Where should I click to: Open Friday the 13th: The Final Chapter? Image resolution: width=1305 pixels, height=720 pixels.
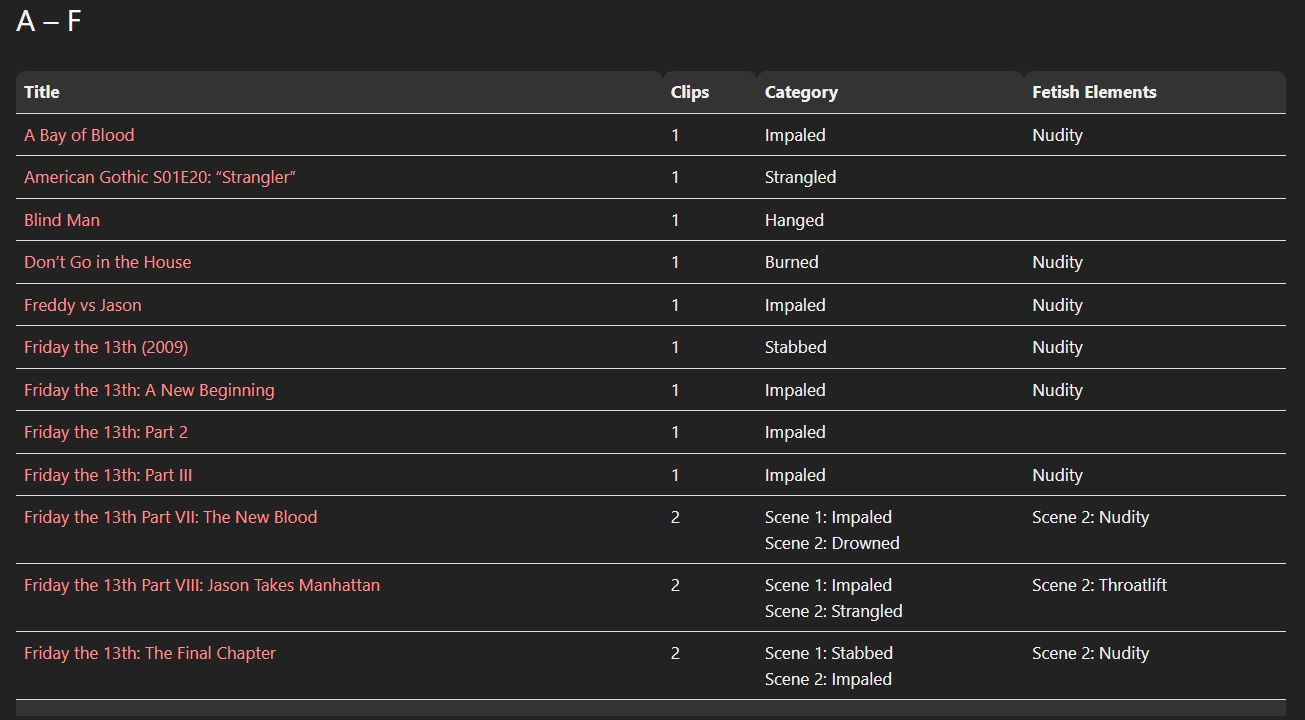(150, 653)
